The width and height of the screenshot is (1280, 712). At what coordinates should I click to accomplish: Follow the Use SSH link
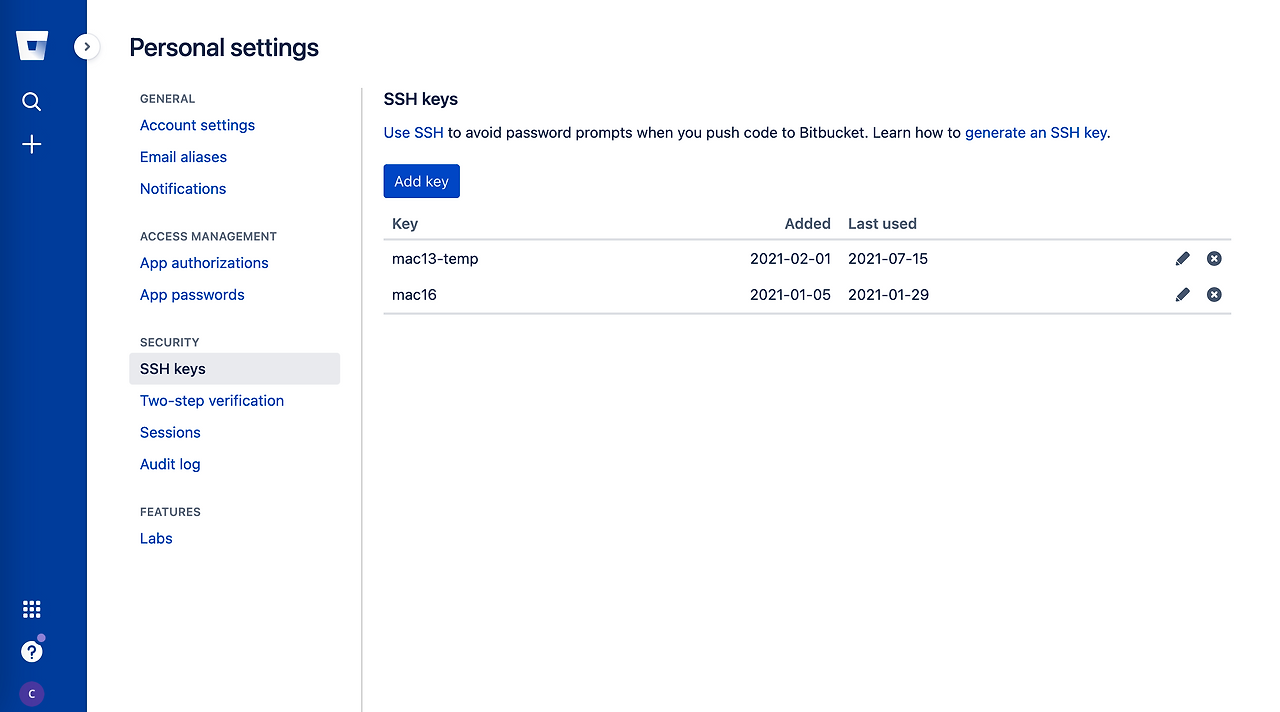point(413,132)
